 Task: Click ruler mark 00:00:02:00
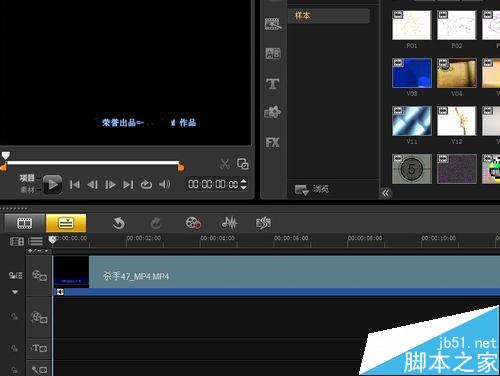point(144,238)
